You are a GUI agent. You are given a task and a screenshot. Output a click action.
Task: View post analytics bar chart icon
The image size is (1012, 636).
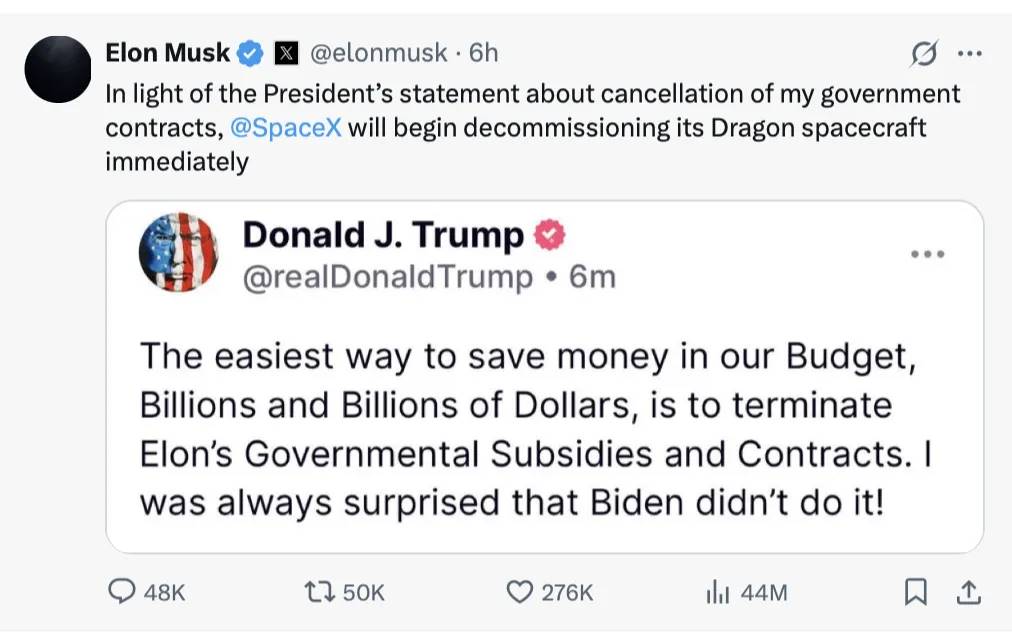pos(718,593)
